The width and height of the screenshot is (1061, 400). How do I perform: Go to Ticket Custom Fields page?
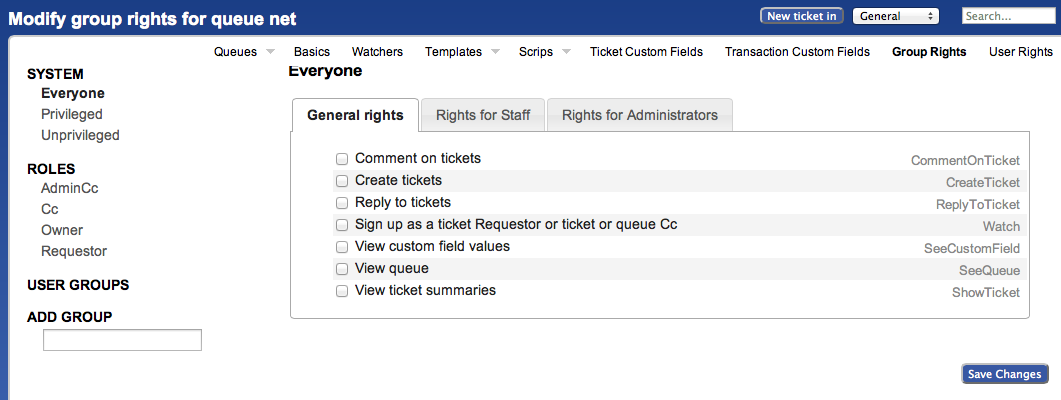[646, 51]
